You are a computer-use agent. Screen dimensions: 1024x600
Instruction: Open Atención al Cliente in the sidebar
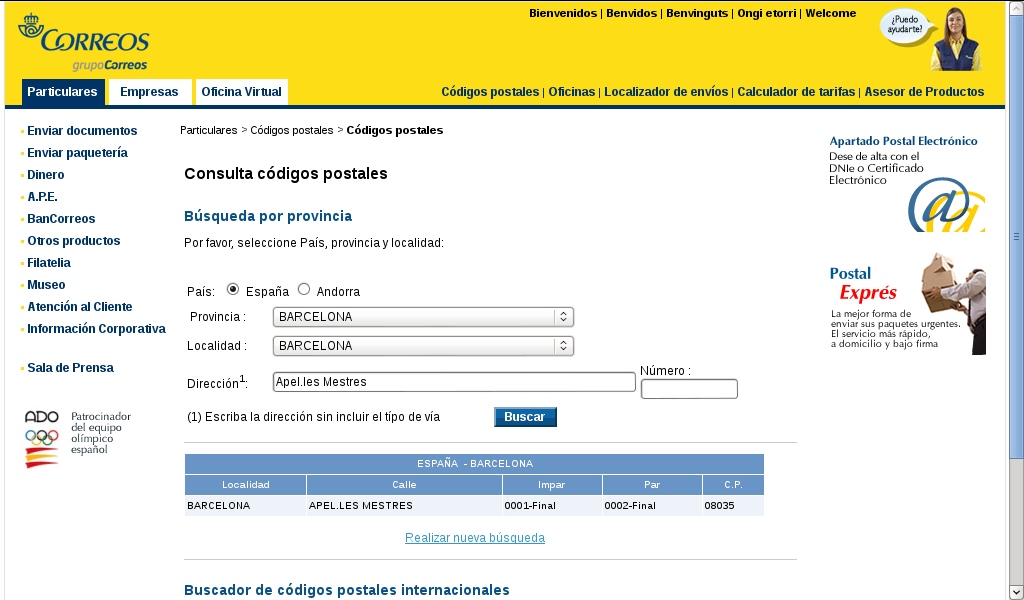(x=80, y=307)
